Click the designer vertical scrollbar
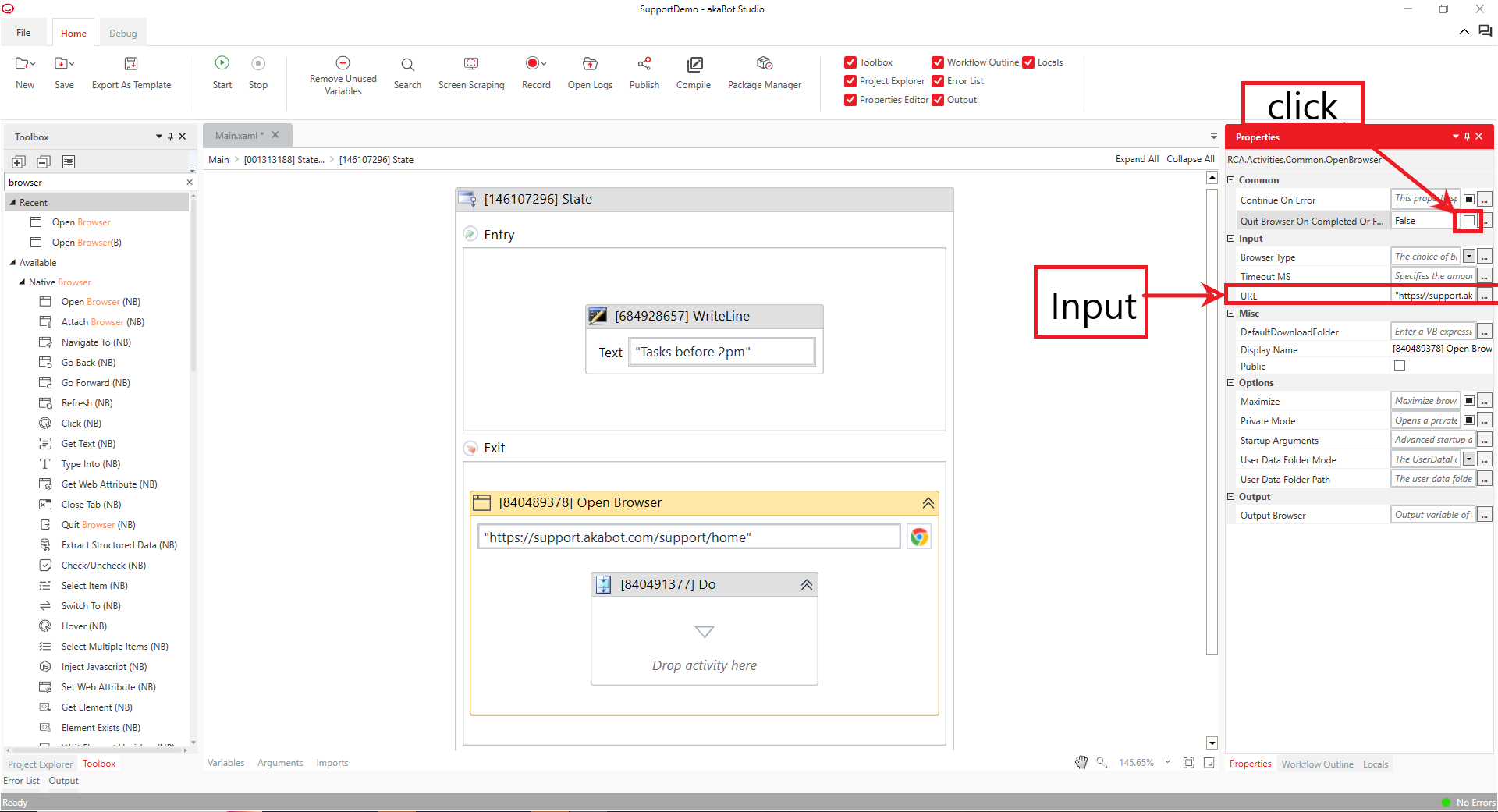Image resolution: width=1498 pixels, height=812 pixels. pyautogui.click(x=1212, y=421)
